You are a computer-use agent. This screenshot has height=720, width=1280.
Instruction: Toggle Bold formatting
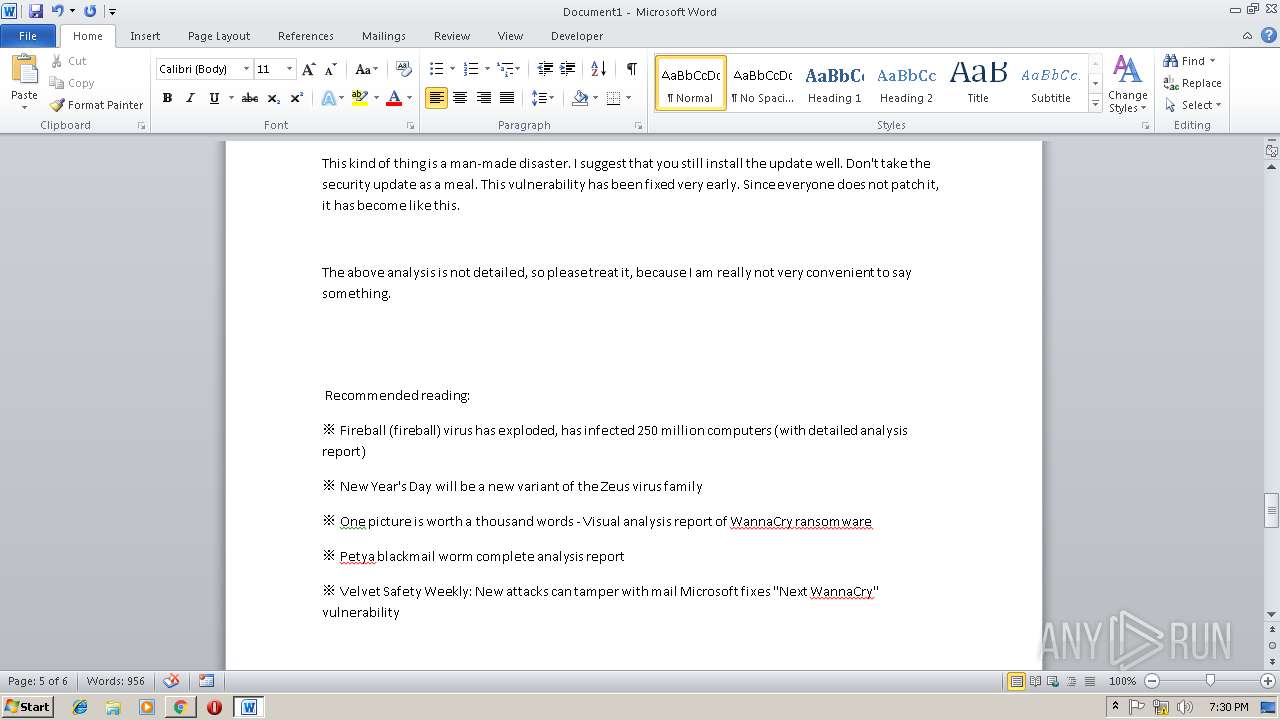(x=167, y=98)
